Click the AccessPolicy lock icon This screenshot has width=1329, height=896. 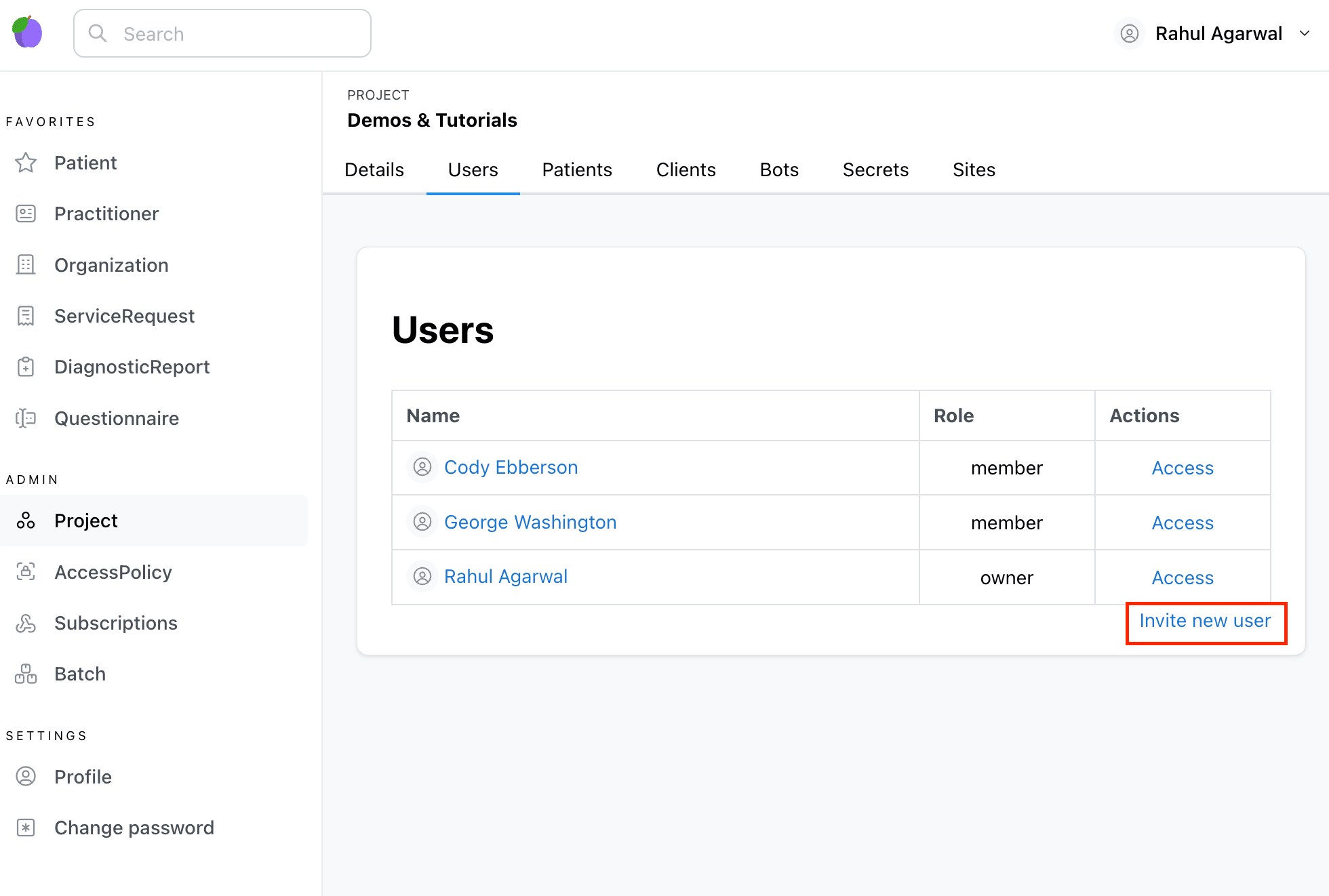pos(26,572)
